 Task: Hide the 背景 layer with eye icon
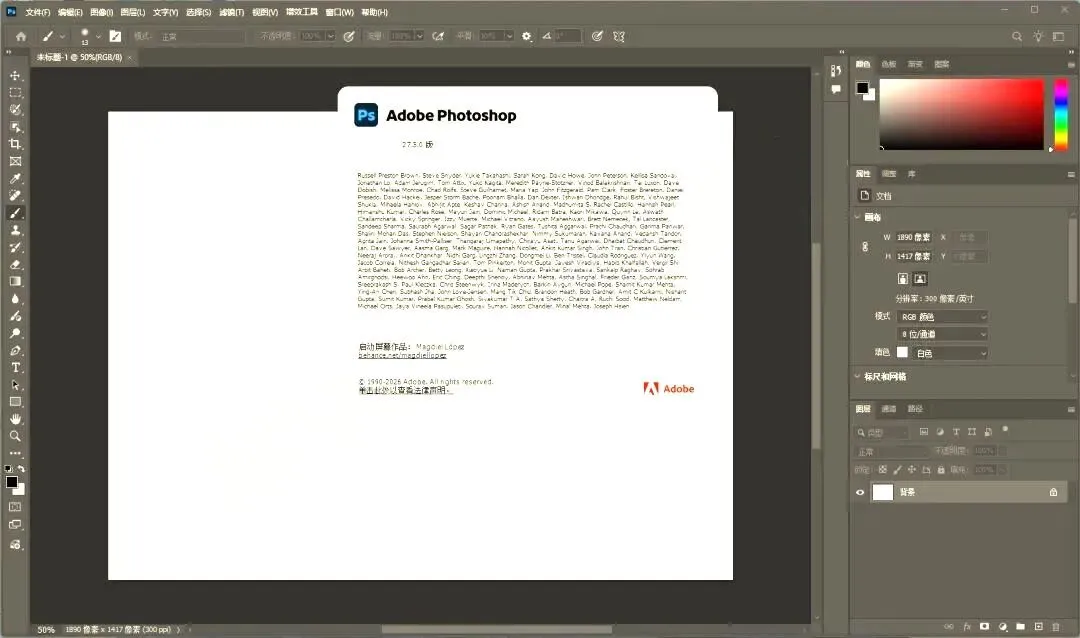point(860,492)
